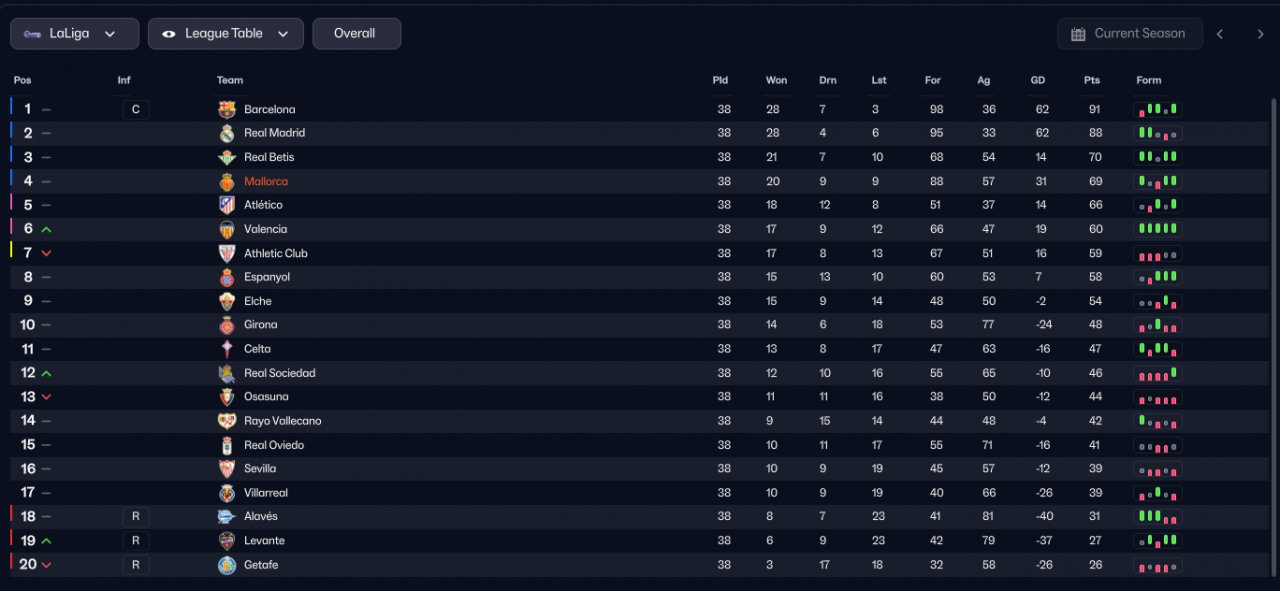1280x591 pixels.
Task: Expand the League Table view dropdown
Action: point(226,33)
